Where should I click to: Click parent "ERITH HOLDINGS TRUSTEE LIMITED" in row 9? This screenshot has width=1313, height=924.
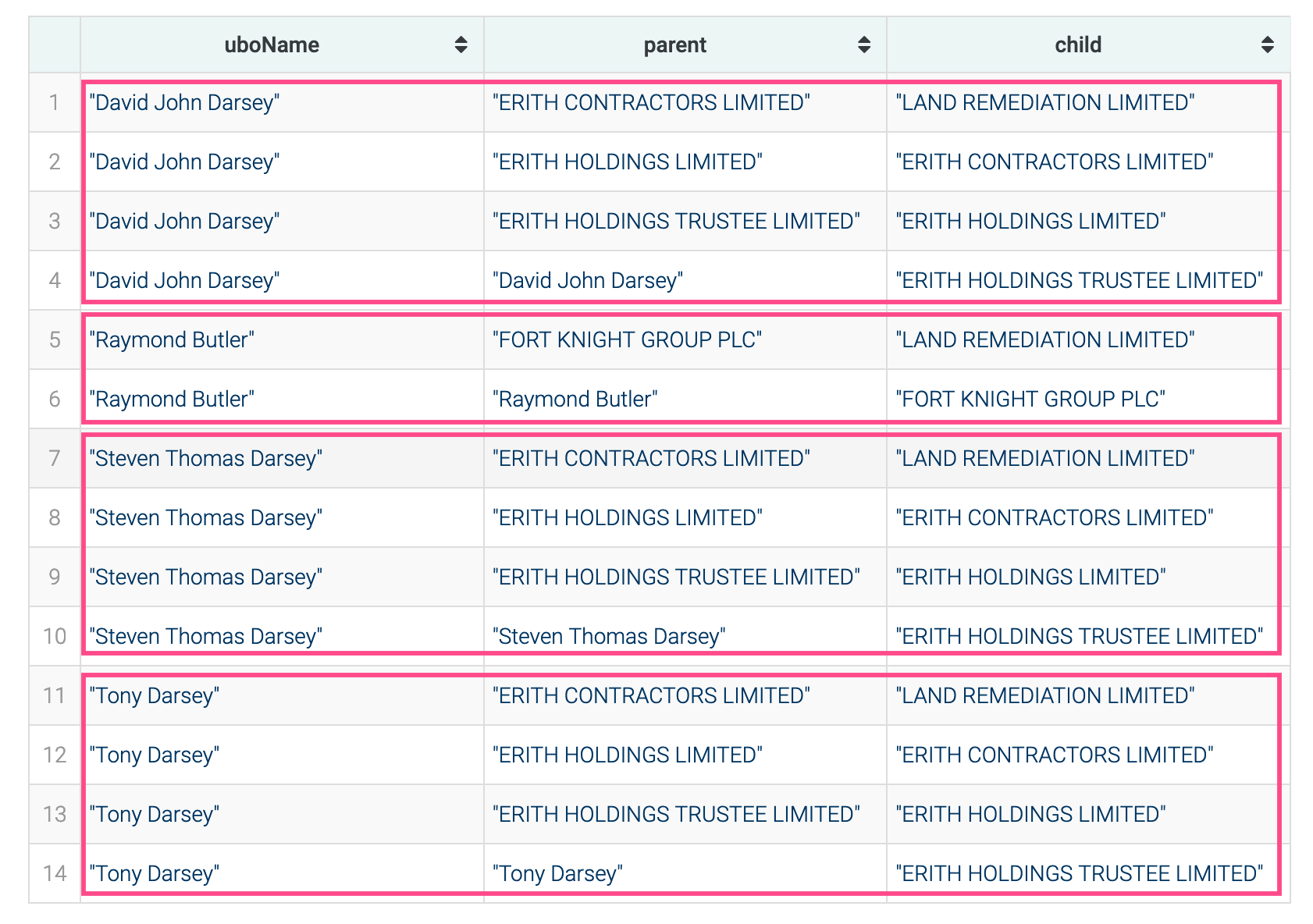[x=676, y=577]
